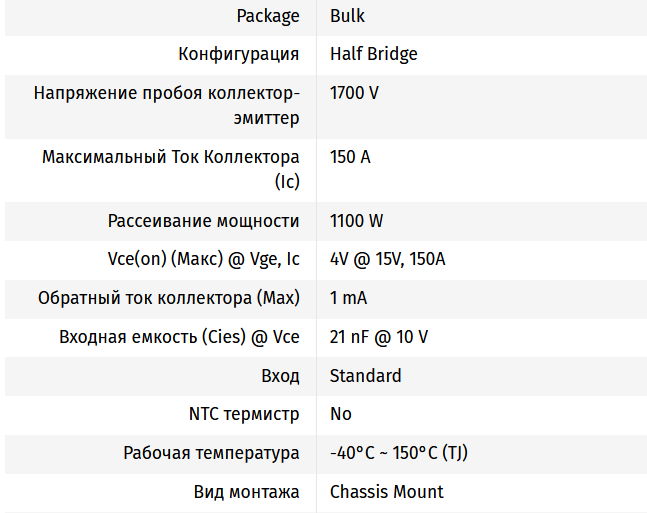Image resolution: width=647 pixels, height=513 pixels.
Task: Click "Максимальный Ток Коллектора (Ic)" label
Action: pyautogui.click(x=170, y=169)
